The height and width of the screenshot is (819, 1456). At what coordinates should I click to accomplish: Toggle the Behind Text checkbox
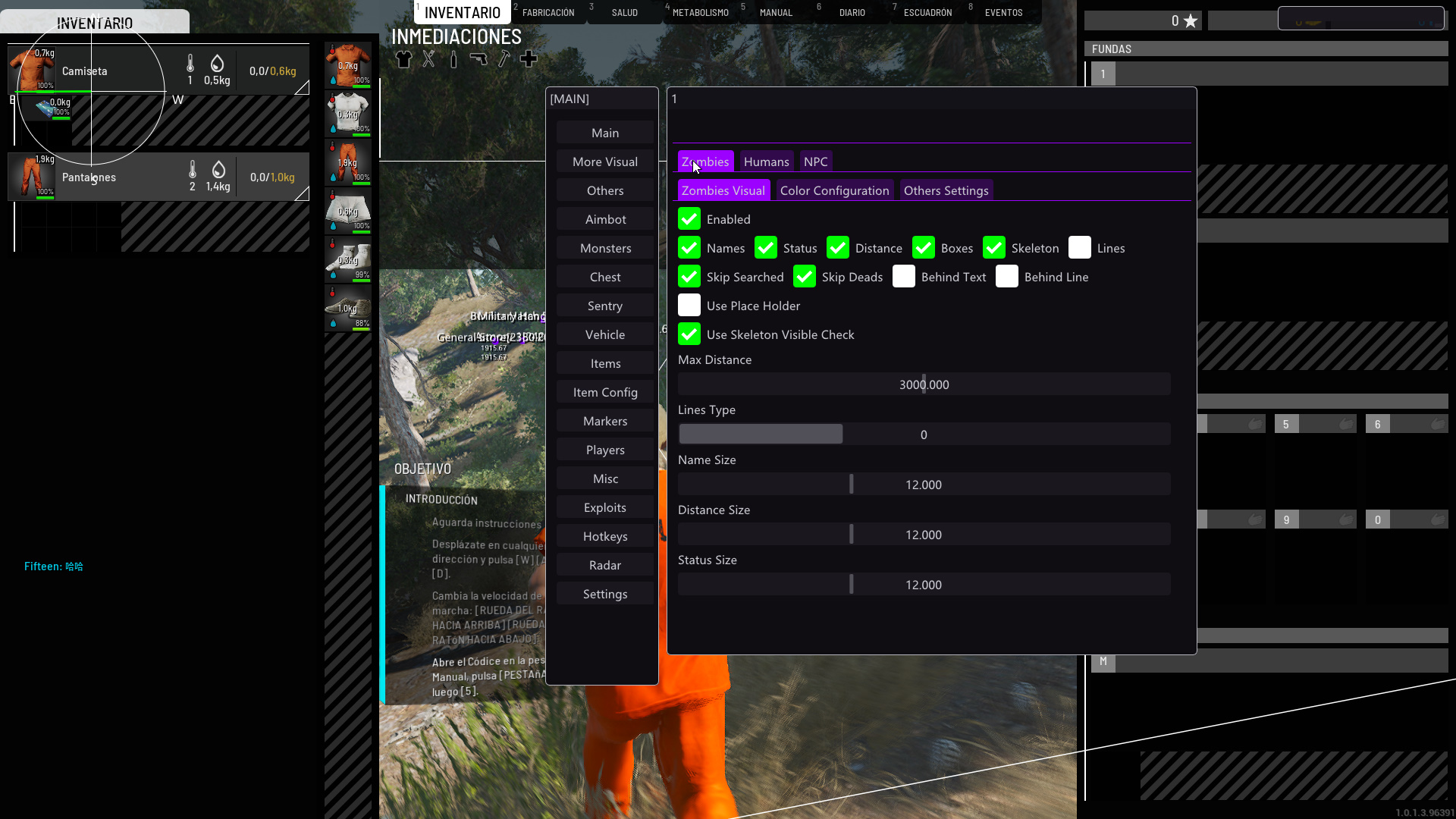coord(904,277)
